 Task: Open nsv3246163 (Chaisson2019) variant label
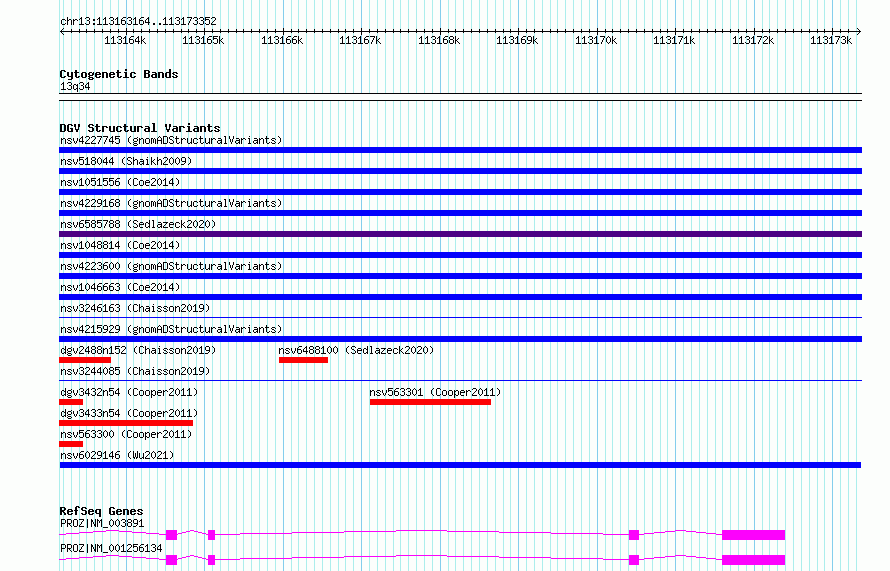click(x=135, y=308)
